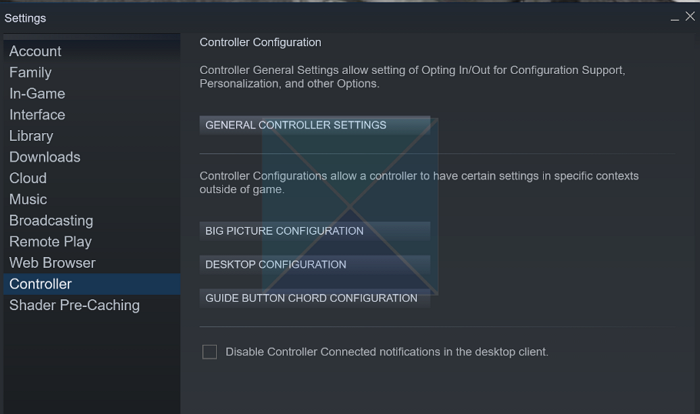This screenshot has height=414, width=700.
Task: Open Downloads settings
Action: click(45, 157)
